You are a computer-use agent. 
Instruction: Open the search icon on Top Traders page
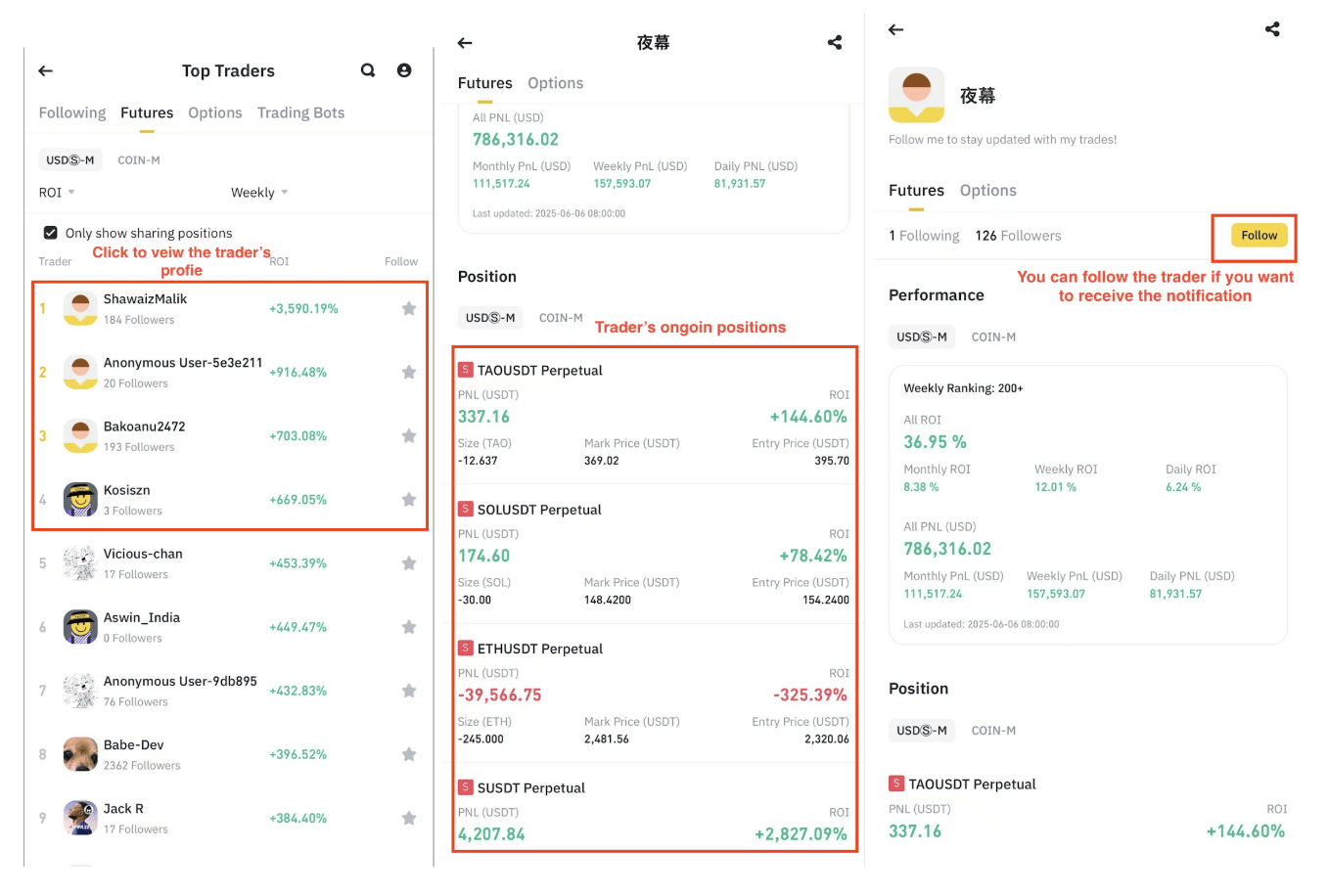point(368,70)
